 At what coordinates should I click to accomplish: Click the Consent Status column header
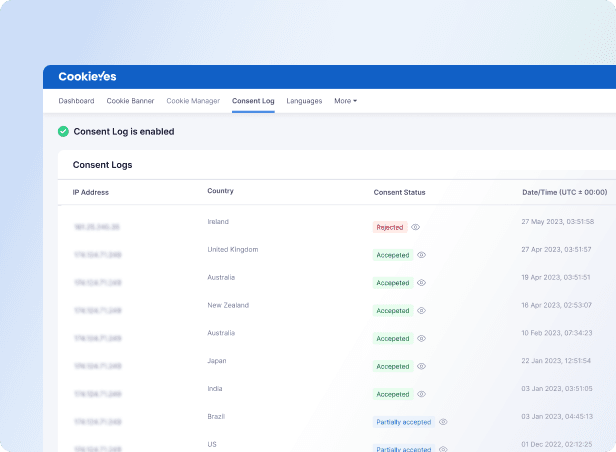pos(400,192)
